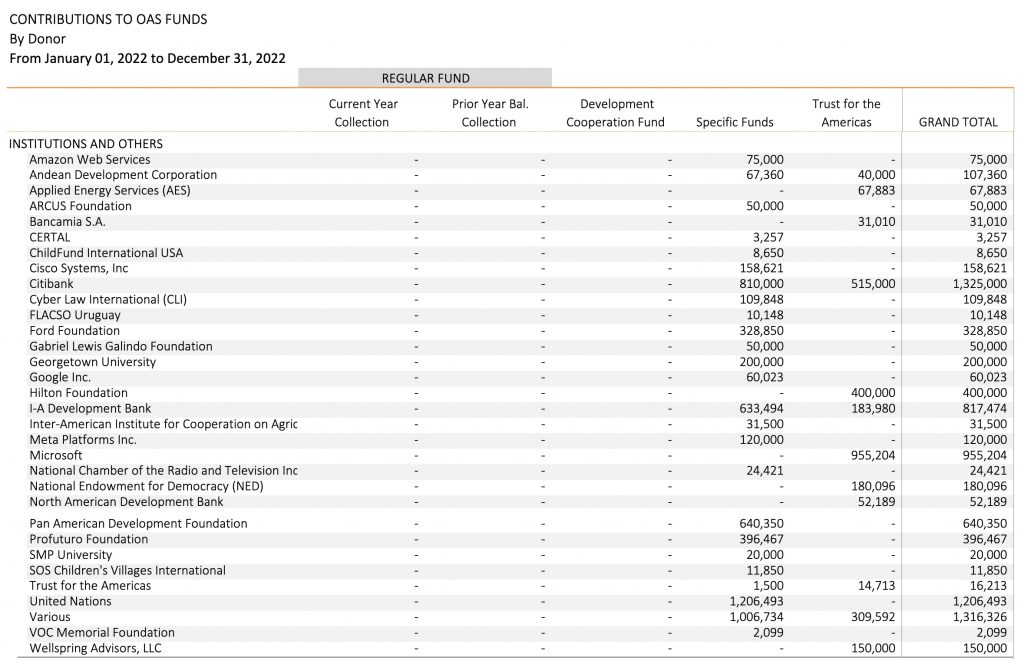Click the GRAND TOTAL column header
The image size is (1024, 671).
(x=958, y=122)
